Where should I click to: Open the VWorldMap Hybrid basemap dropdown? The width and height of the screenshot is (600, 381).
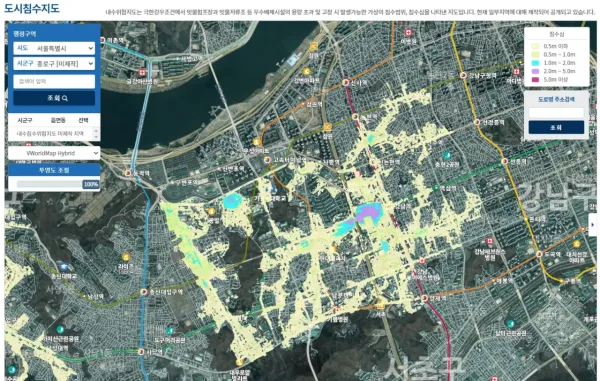(54, 153)
